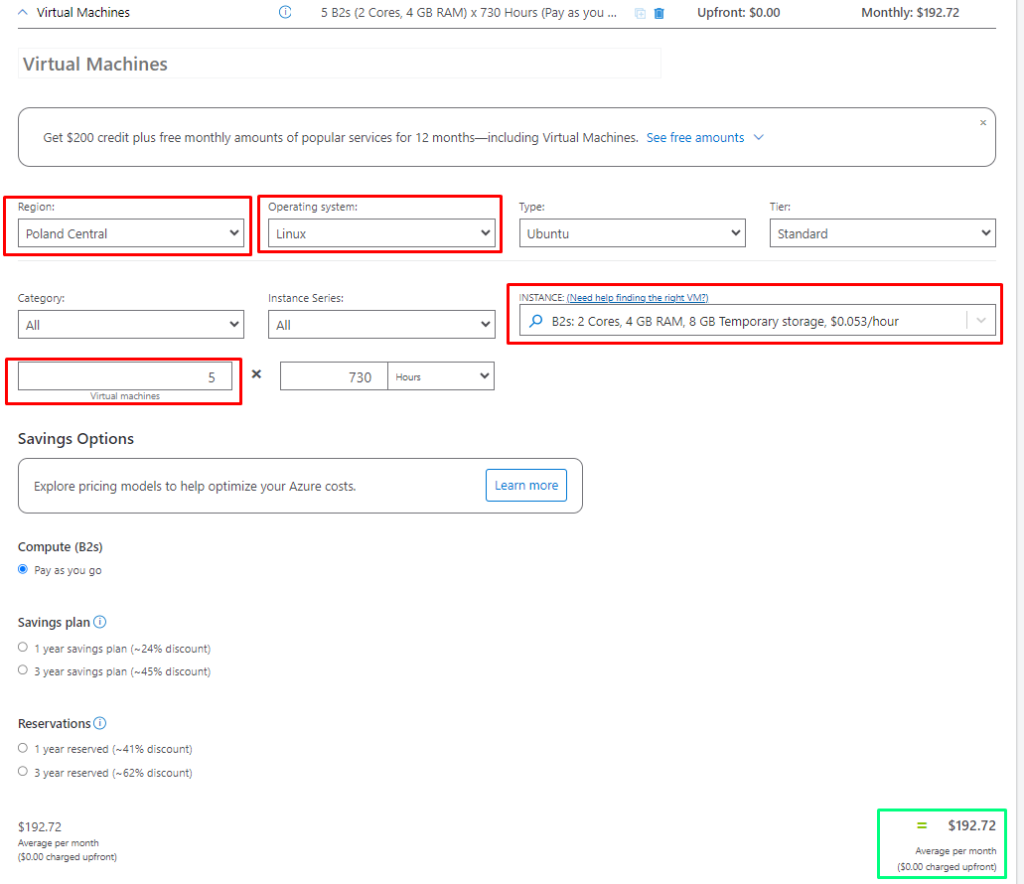
Task: Open the info icon beside Virtual Machines header
Action: point(285,12)
